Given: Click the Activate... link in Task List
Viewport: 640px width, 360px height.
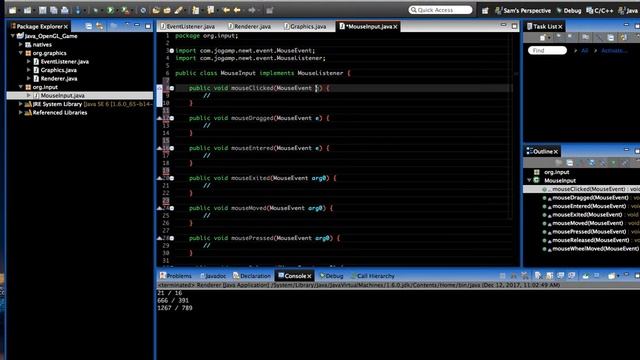Looking at the screenshot, I should pos(614,51).
